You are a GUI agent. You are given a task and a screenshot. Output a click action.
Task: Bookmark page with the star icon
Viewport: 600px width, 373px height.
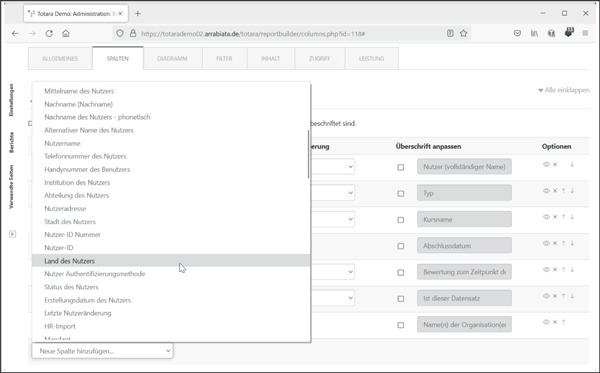pyautogui.click(x=463, y=33)
